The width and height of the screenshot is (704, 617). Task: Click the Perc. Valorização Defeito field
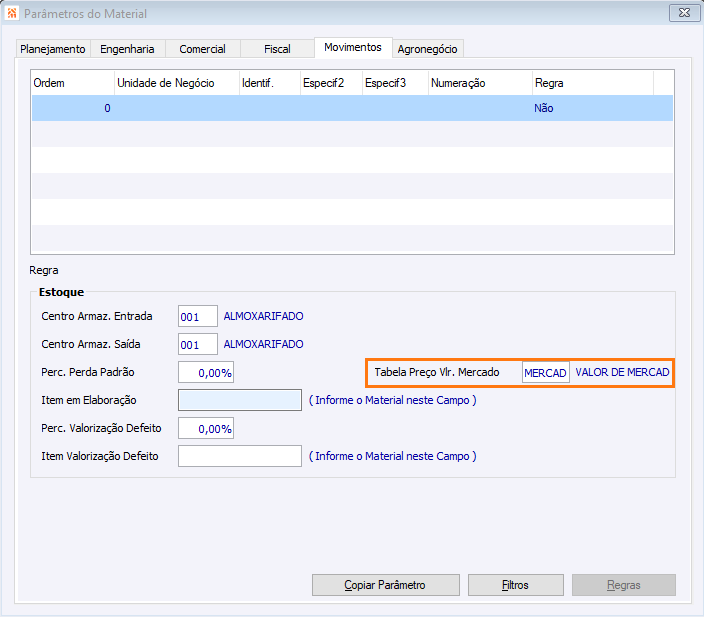tap(206, 428)
